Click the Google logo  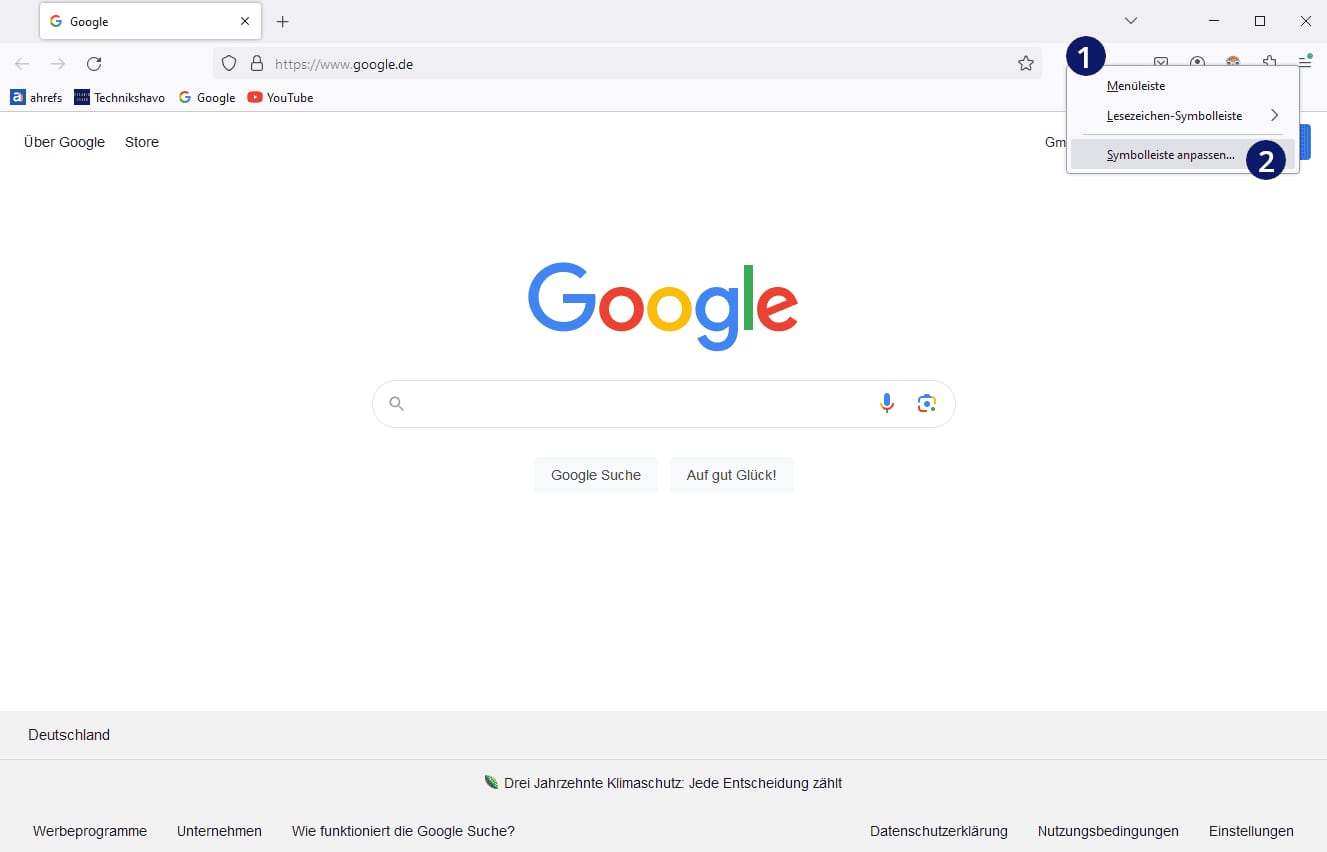coord(663,306)
